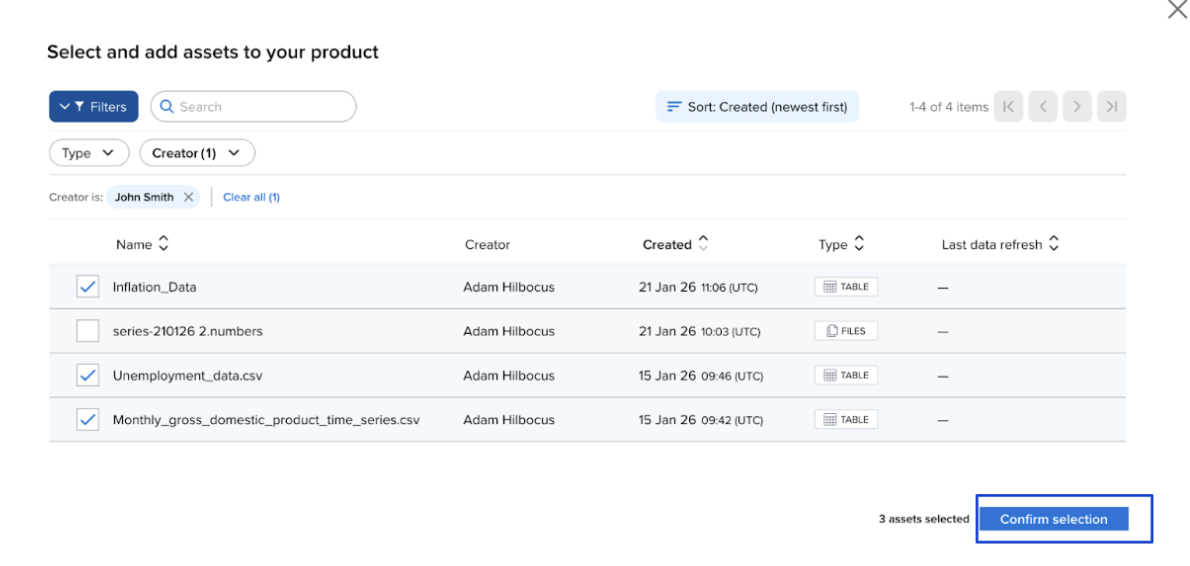
Task: Deselect the Unemployment_data.csv checkbox
Action: click(x=88, y=375)
